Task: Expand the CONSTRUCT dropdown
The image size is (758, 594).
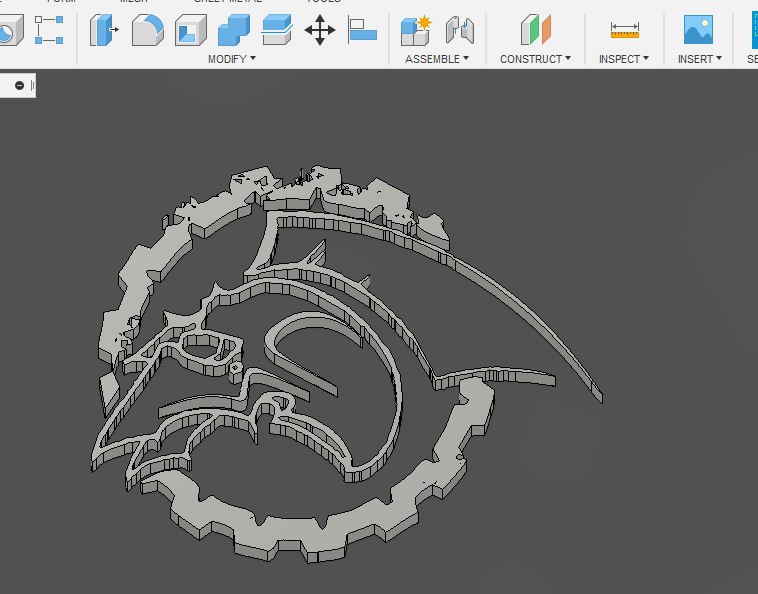Action: click(x=535, y=59)
